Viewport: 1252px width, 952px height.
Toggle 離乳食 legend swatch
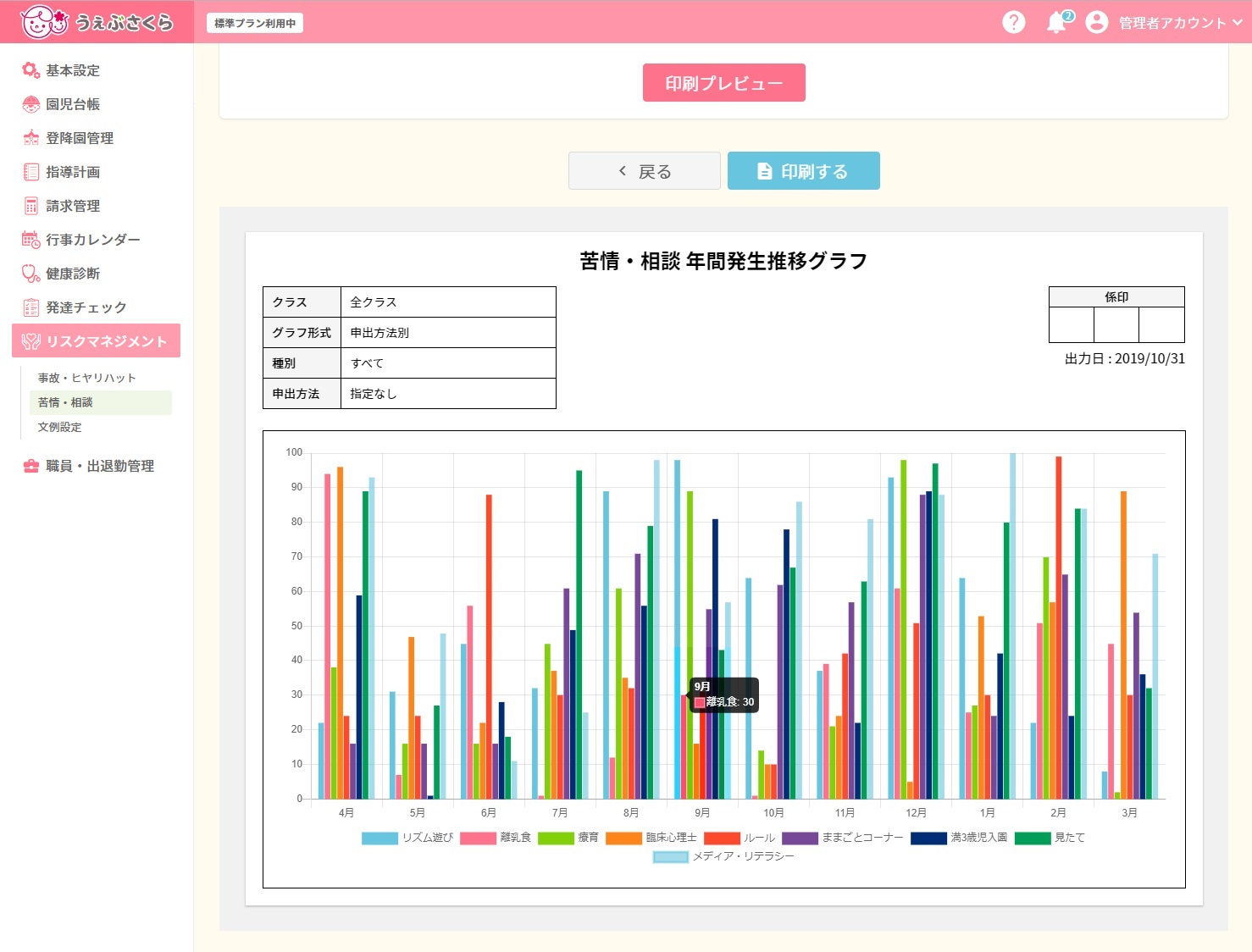478,838
